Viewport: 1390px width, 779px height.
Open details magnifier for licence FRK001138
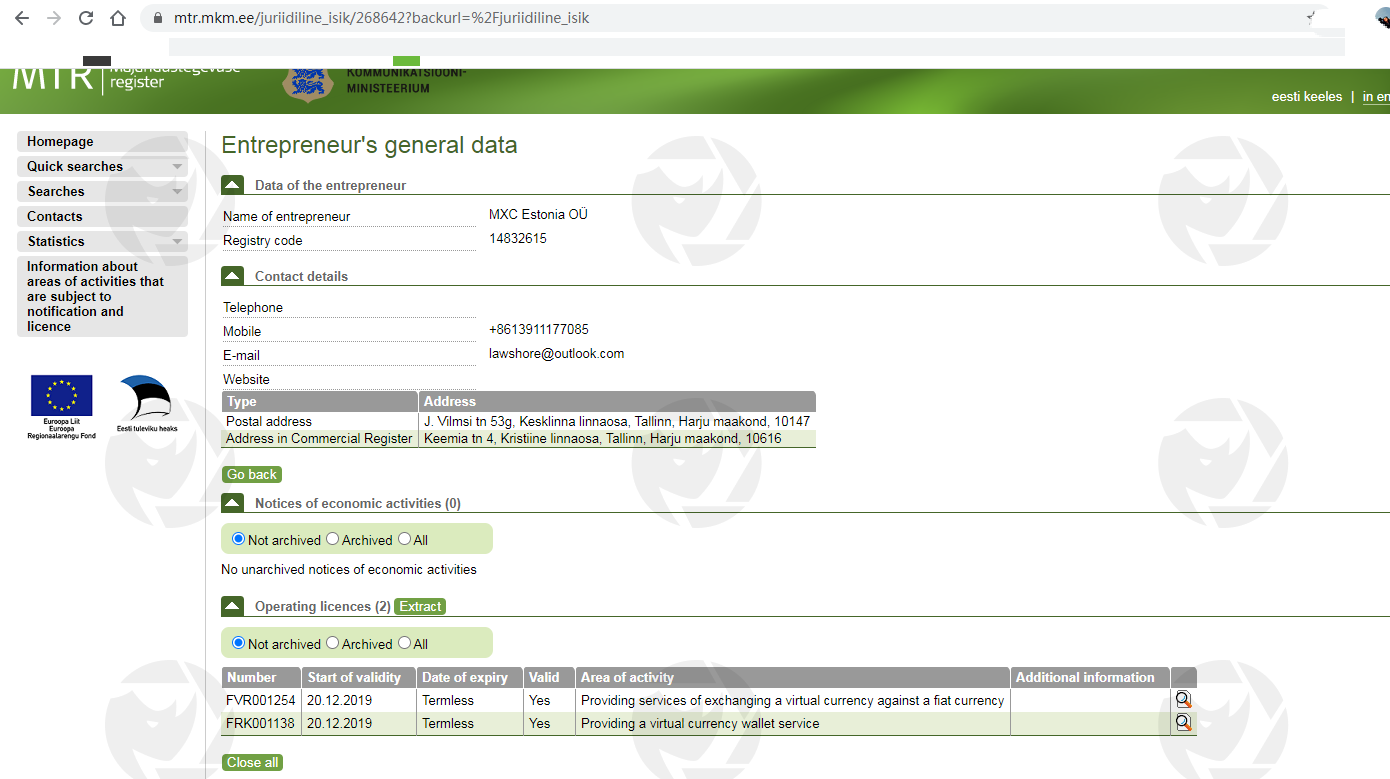(1183, 723)
